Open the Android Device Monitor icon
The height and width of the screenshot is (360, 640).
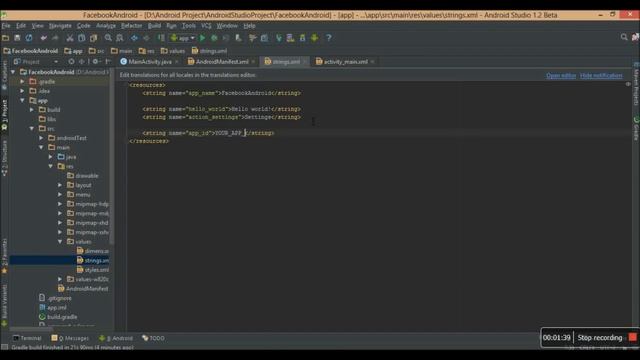(314, 38)
